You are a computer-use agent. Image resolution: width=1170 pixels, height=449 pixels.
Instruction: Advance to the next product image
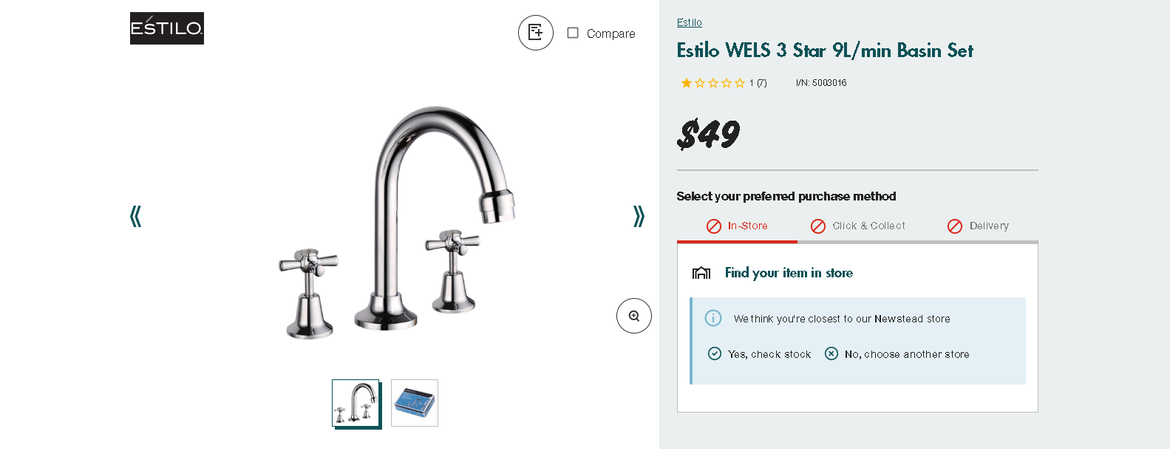point(639,216)
